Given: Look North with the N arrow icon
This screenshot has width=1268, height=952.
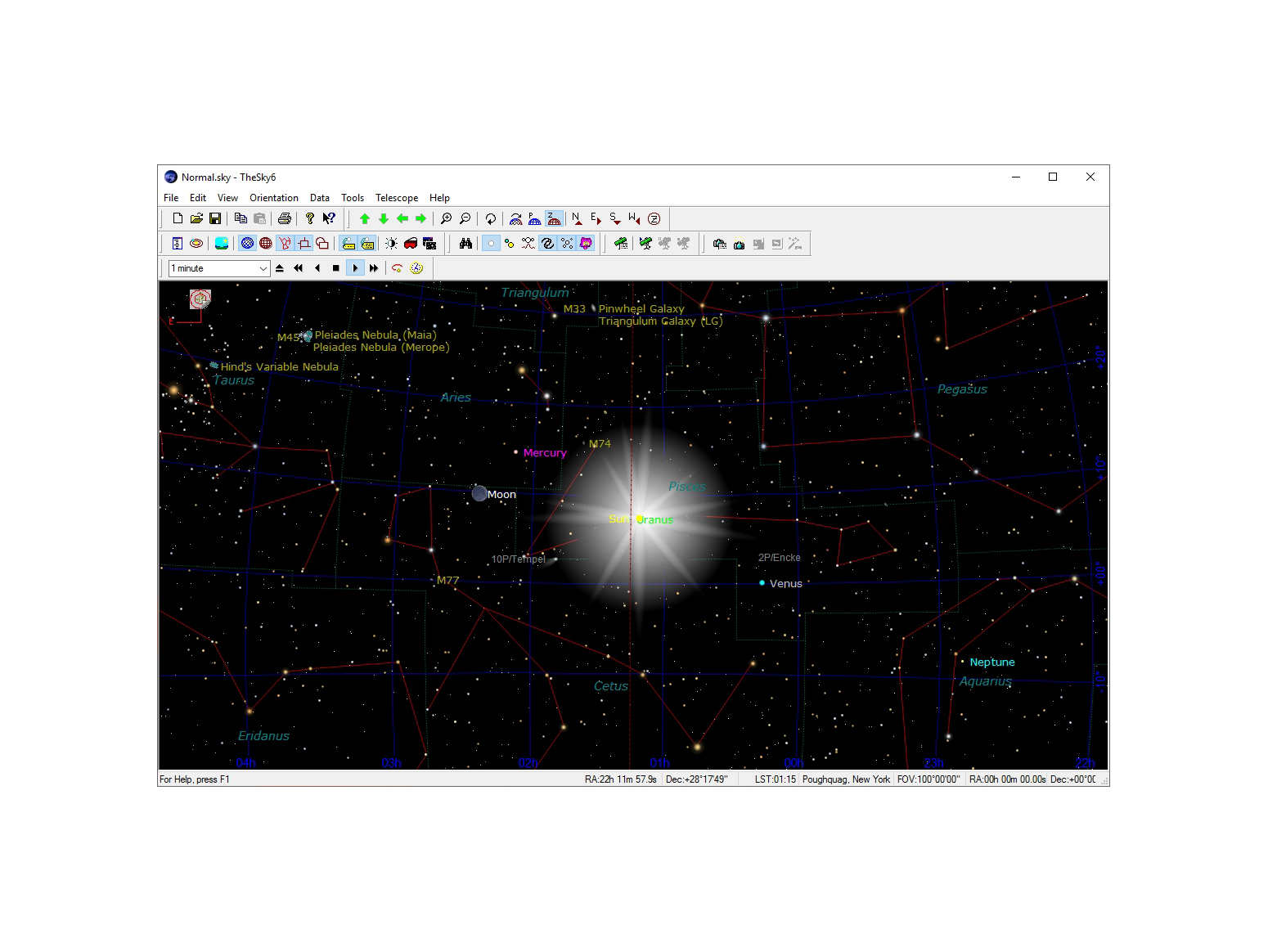Looking at the screenshot, I should pyautogui.click(x=578, y=218).
